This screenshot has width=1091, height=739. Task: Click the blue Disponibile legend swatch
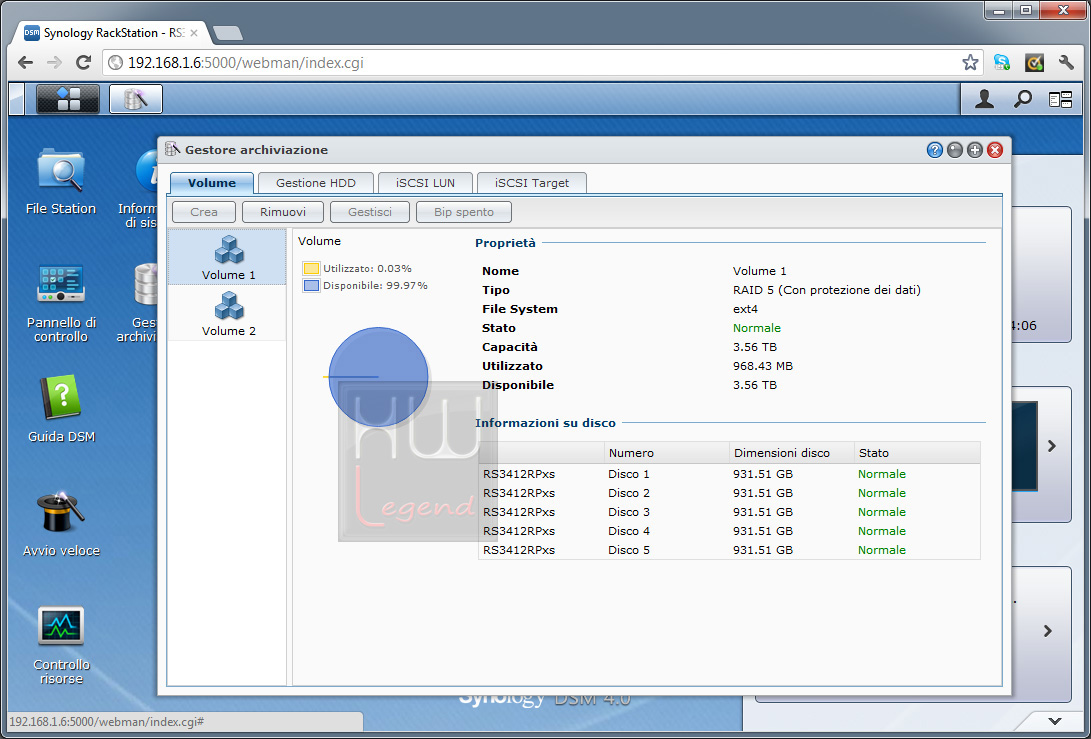311,286
